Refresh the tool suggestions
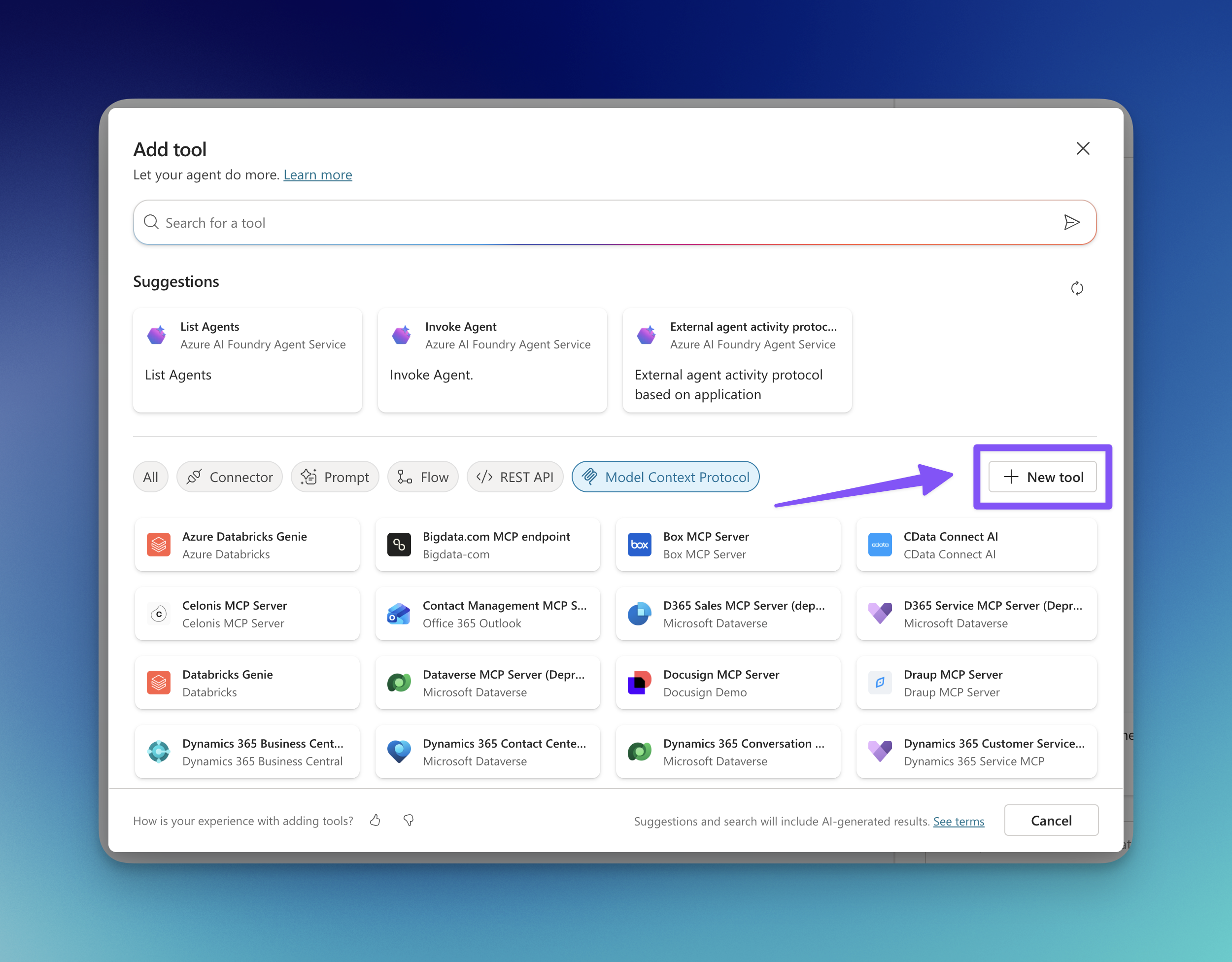The width and height of the screenshot is (1232, 962). (x=1076, y=288)
